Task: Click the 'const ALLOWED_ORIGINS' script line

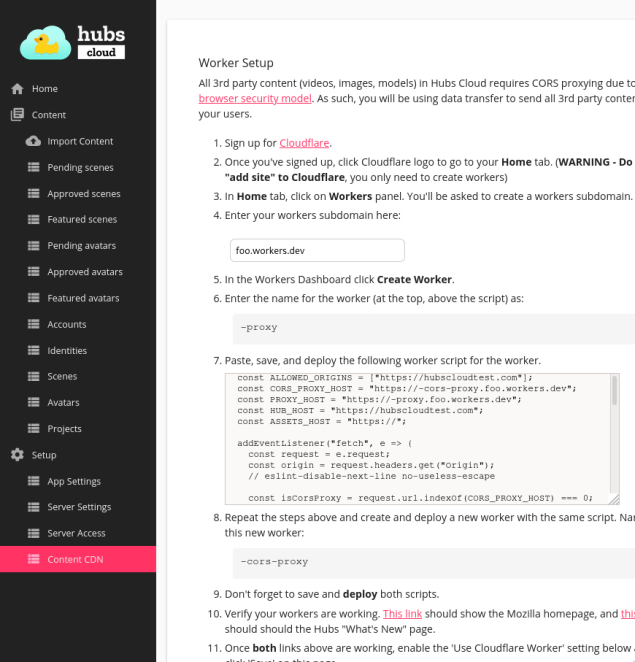Action: 385,377
